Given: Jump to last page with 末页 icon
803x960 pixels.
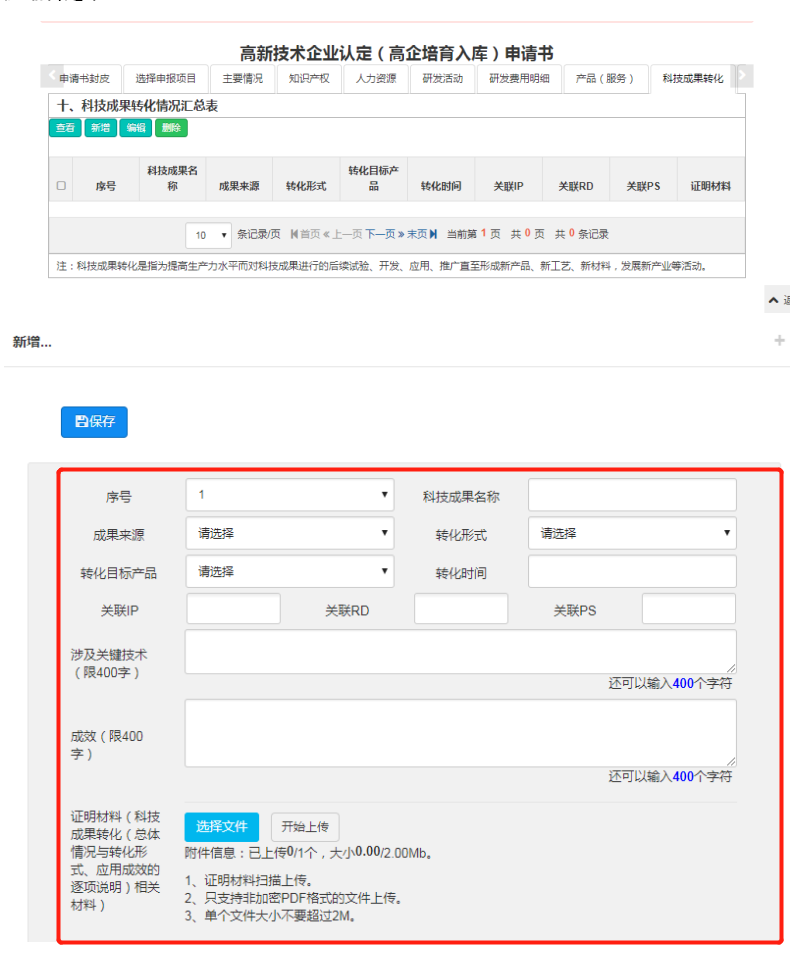Looking at the screenshot, I should [x=418, y=233].
